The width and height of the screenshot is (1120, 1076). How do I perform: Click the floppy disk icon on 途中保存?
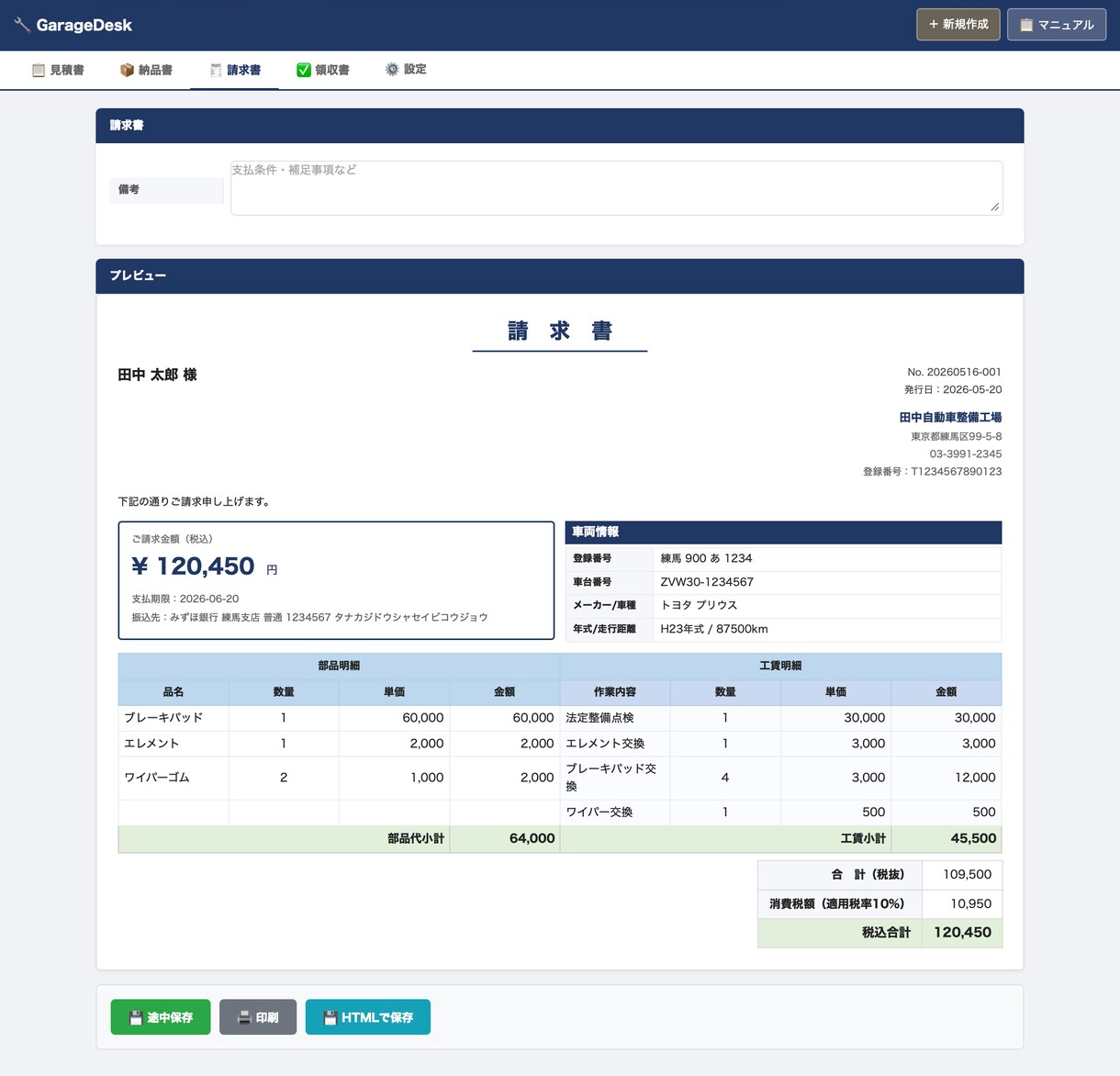coord(136,1017)
